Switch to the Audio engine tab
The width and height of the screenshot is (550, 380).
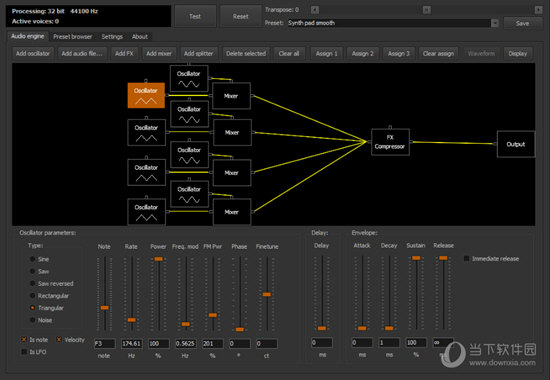click(x=28, y=36)
